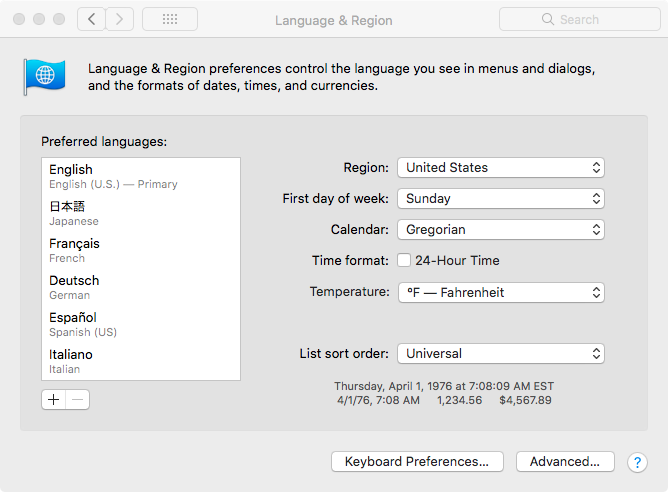Remove language with the minus button
The image size is (668, 492).
pos(78,400)
